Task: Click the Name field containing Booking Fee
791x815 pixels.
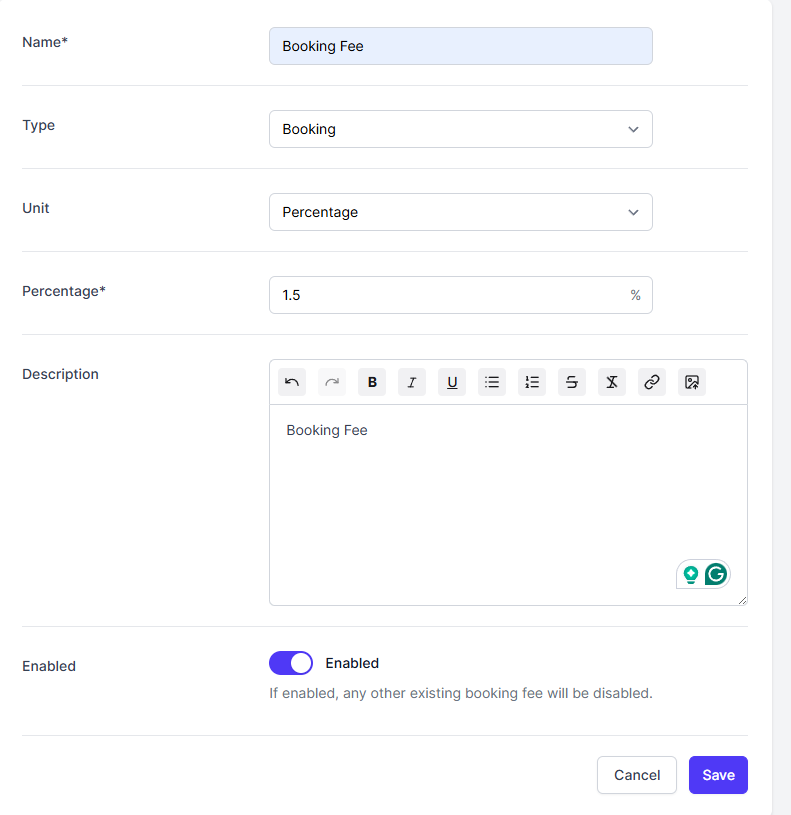Action: (460, 46)
